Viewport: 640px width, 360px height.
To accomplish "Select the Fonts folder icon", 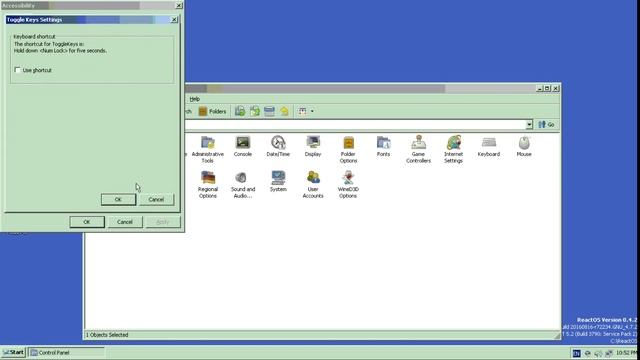I will point(383,146).
